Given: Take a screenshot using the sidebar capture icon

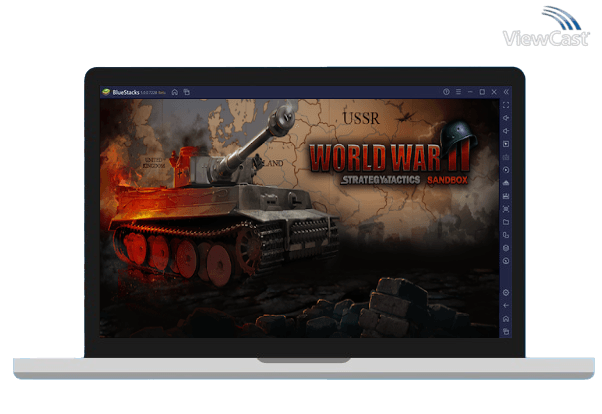Looking at the screenshot, I should point(506,209).
